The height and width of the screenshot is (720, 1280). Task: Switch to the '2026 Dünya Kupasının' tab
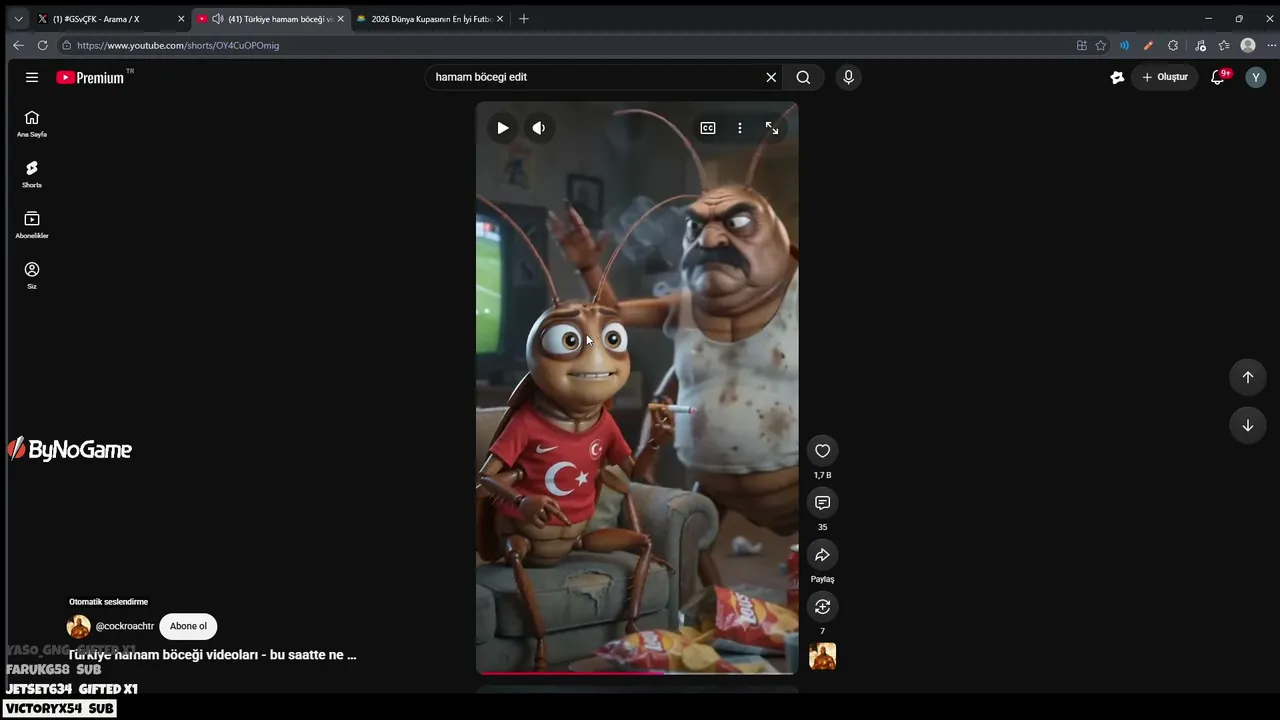pyautogui.click(x=432, y=19)
